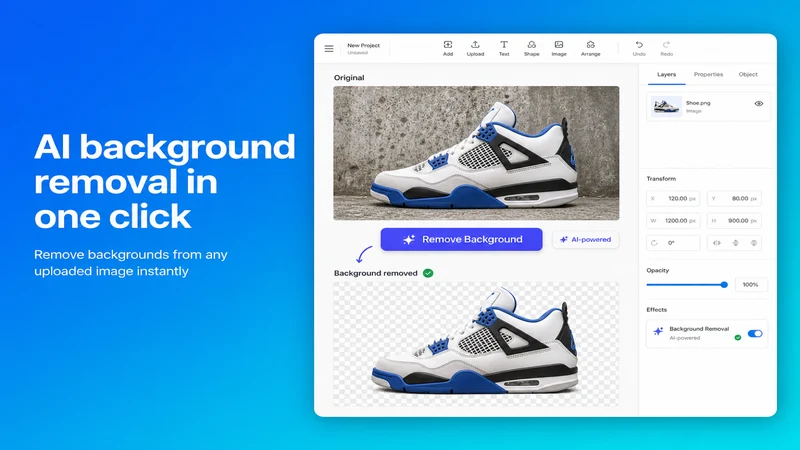Click the X position field
The width and height of the screenshot is (800, 450).
click(x=673, y=198)
